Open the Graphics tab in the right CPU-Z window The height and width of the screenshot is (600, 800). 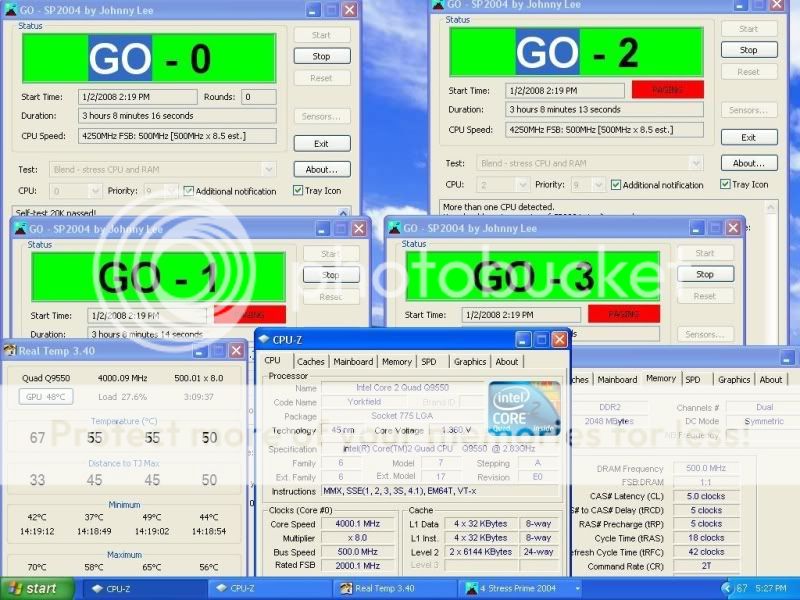tap(733, 380)
